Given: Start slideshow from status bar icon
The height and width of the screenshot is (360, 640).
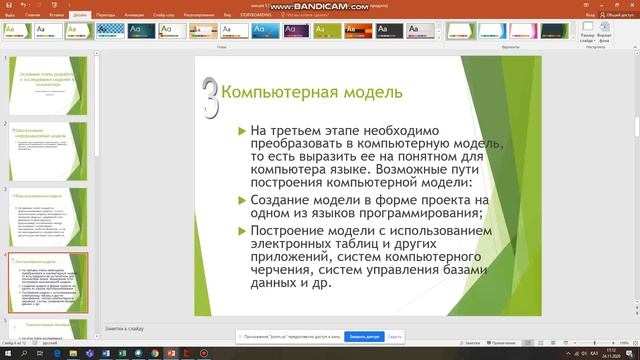Looking at the screenshot, I should 566,343.
